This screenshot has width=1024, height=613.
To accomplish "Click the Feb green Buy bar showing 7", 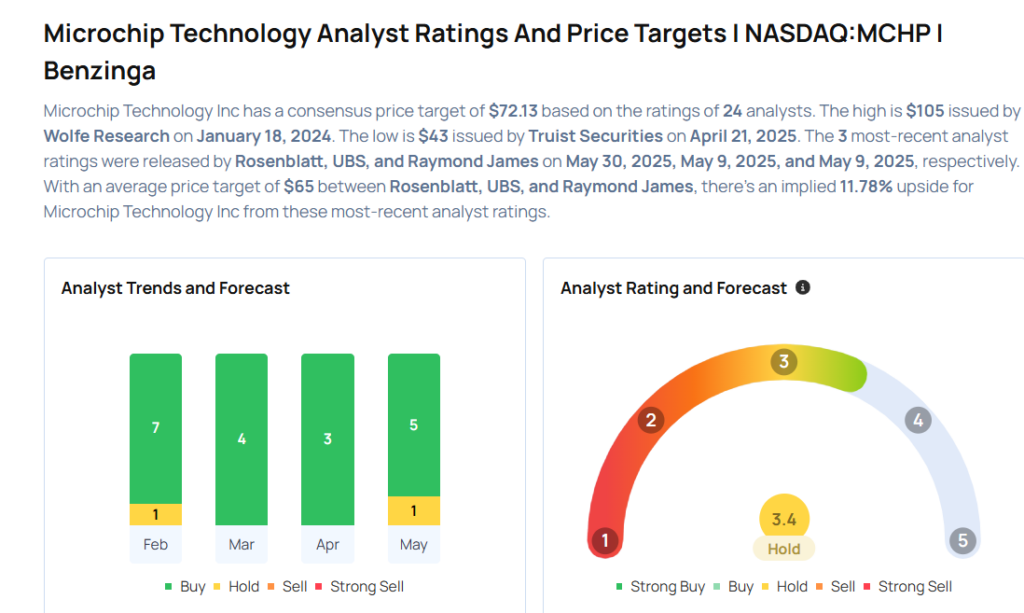I will coord(156,428).
